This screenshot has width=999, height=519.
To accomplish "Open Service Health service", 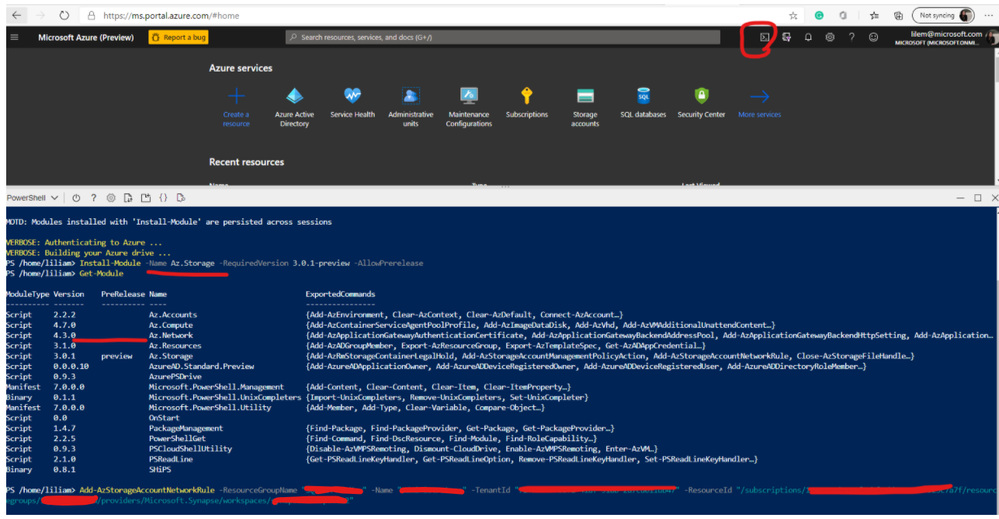I will pos(352,103).
